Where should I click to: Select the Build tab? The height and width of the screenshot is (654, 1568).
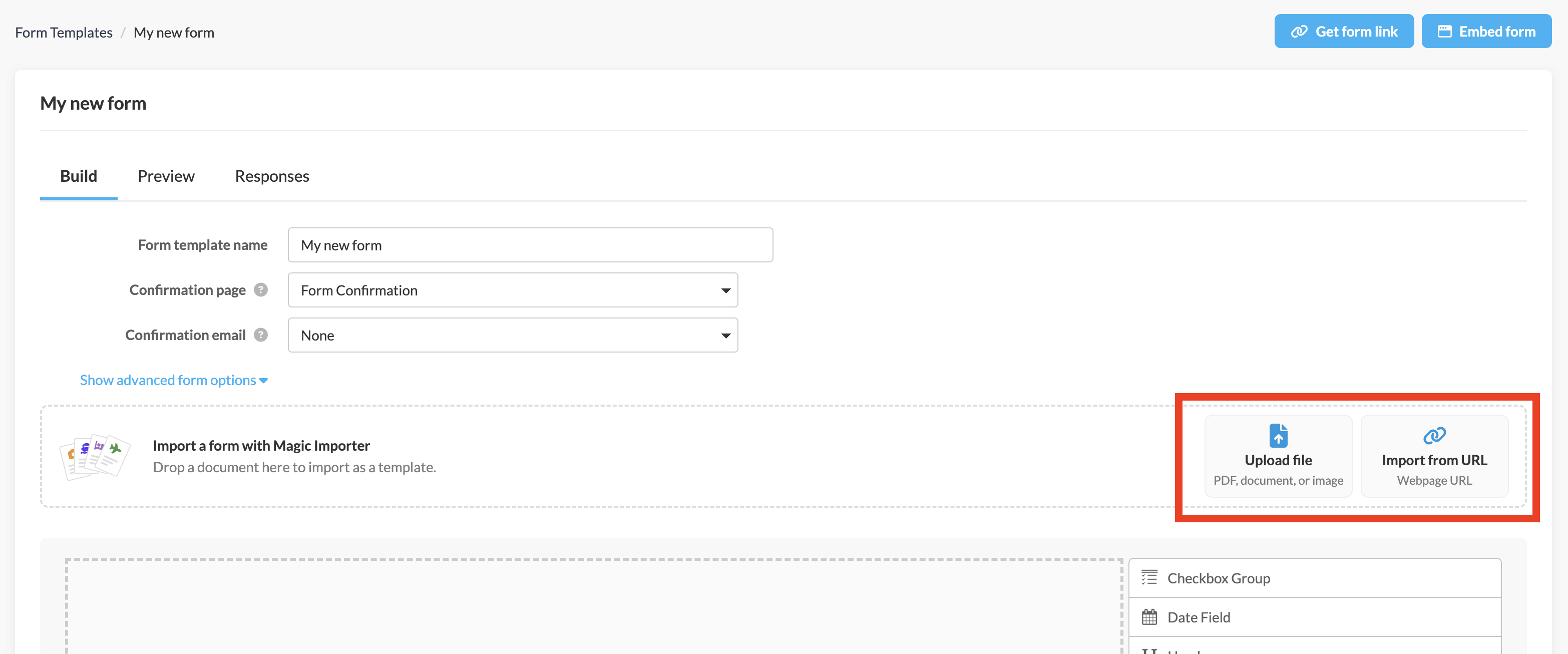tap(79, 176)
